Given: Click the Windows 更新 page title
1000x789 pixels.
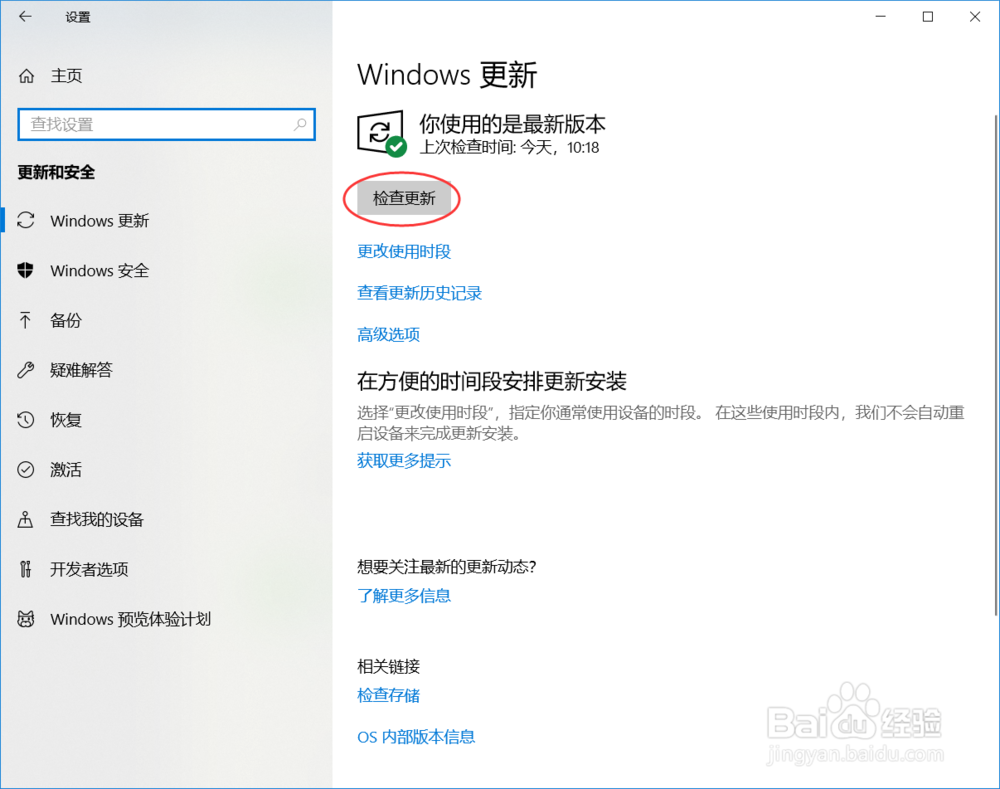Looking at the screenshot, I should pos(447,75).
